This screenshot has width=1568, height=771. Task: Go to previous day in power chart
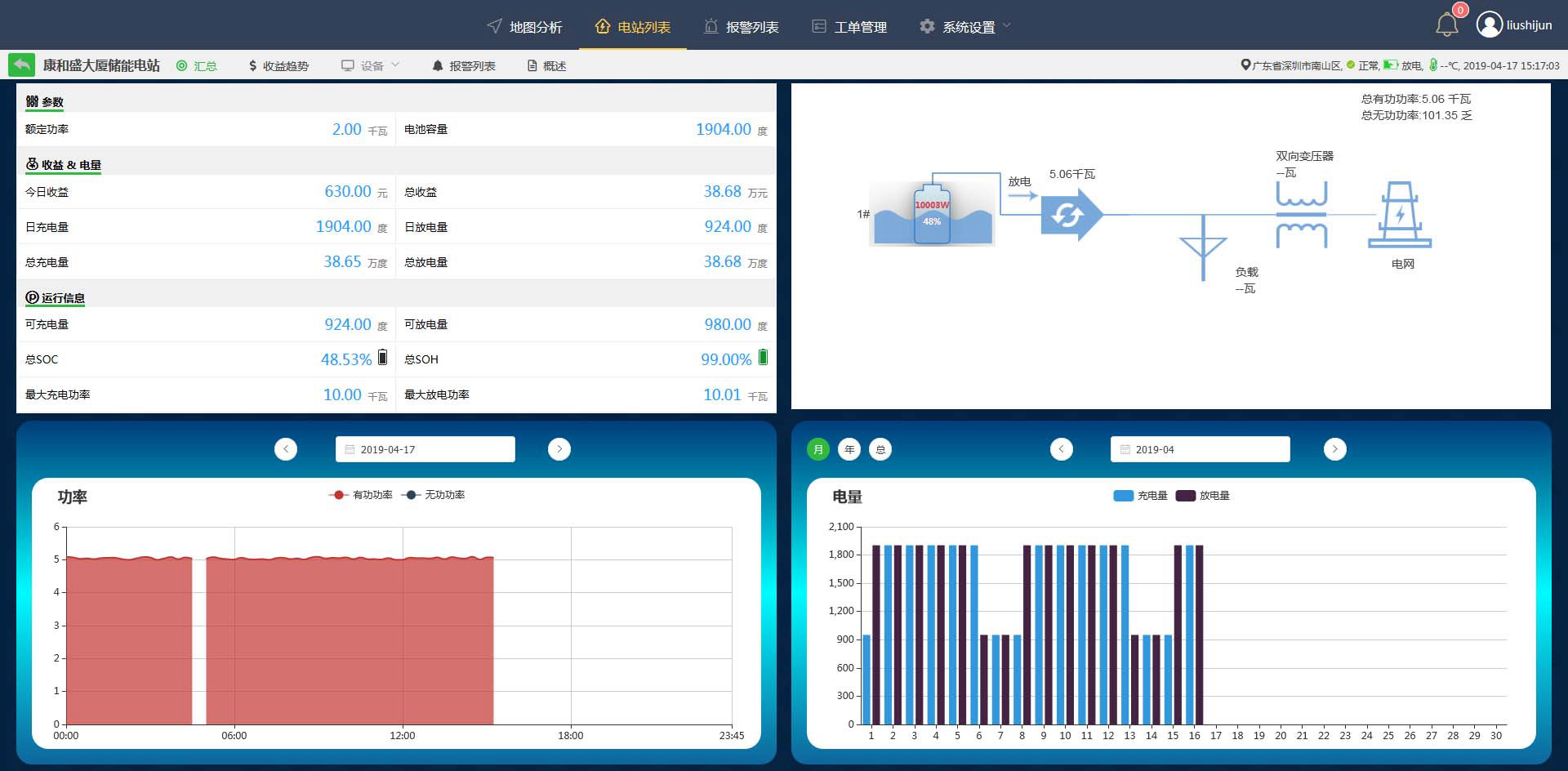click(x=286, y=449)
